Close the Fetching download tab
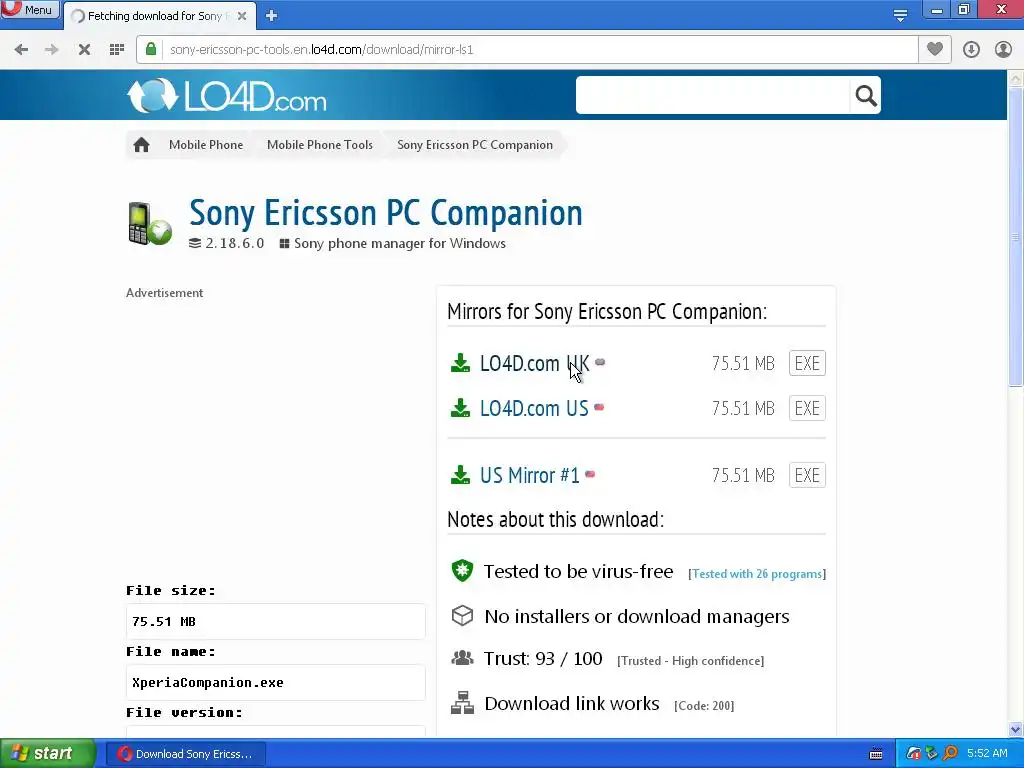The width and height of the screenshot is (1024, 768). 242,16
